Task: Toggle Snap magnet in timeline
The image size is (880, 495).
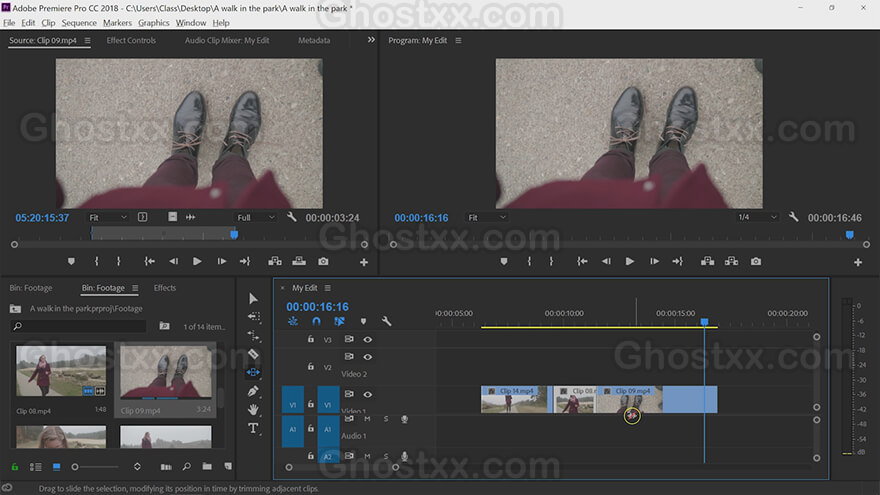Action: 316,321
